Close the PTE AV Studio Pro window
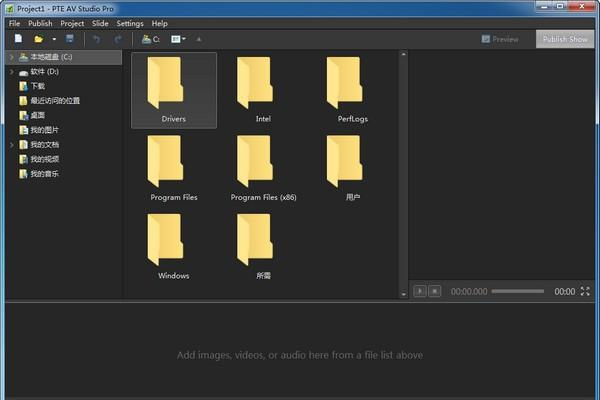 point(582,6)
